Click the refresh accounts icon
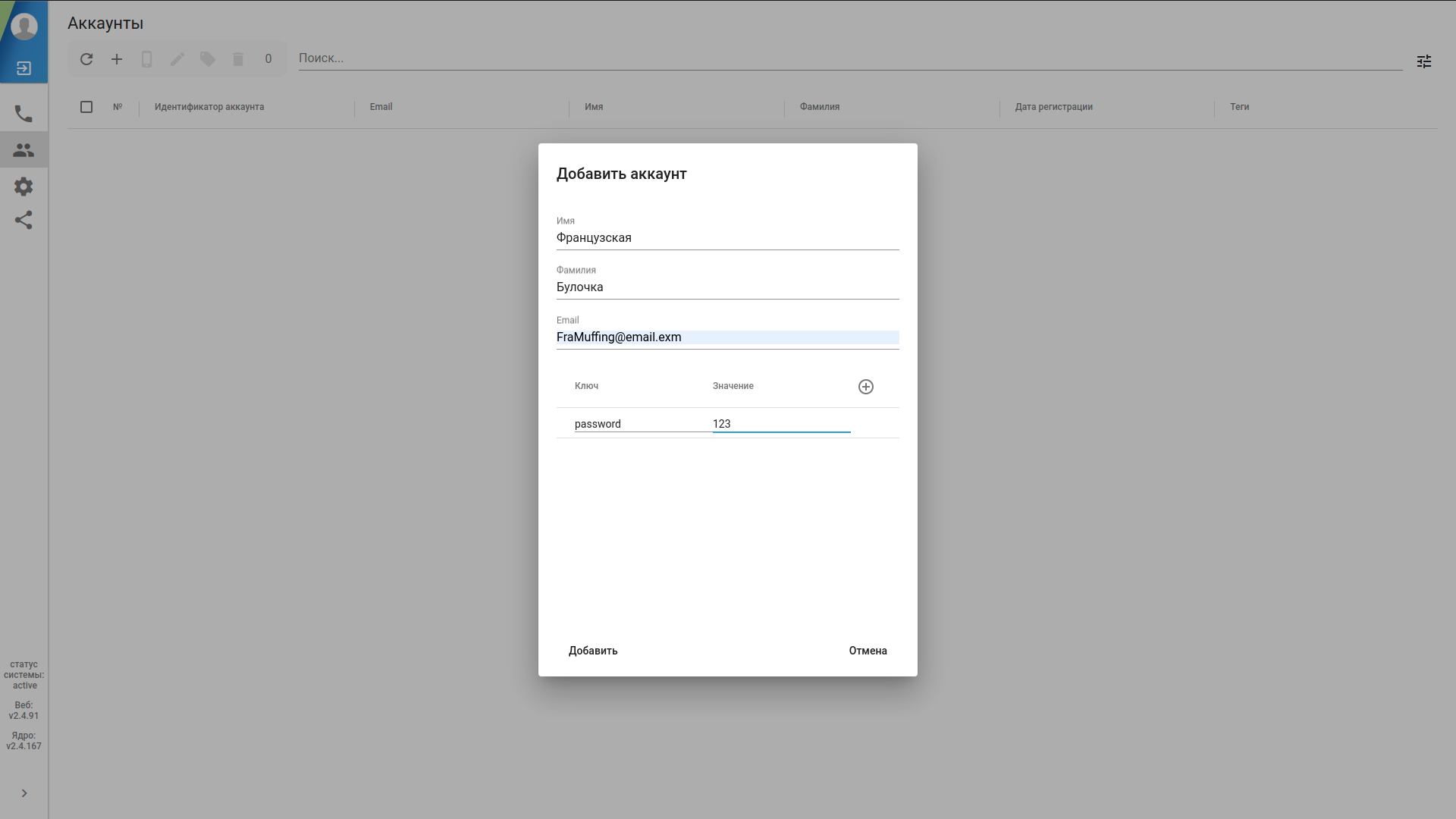 point(86,59)
